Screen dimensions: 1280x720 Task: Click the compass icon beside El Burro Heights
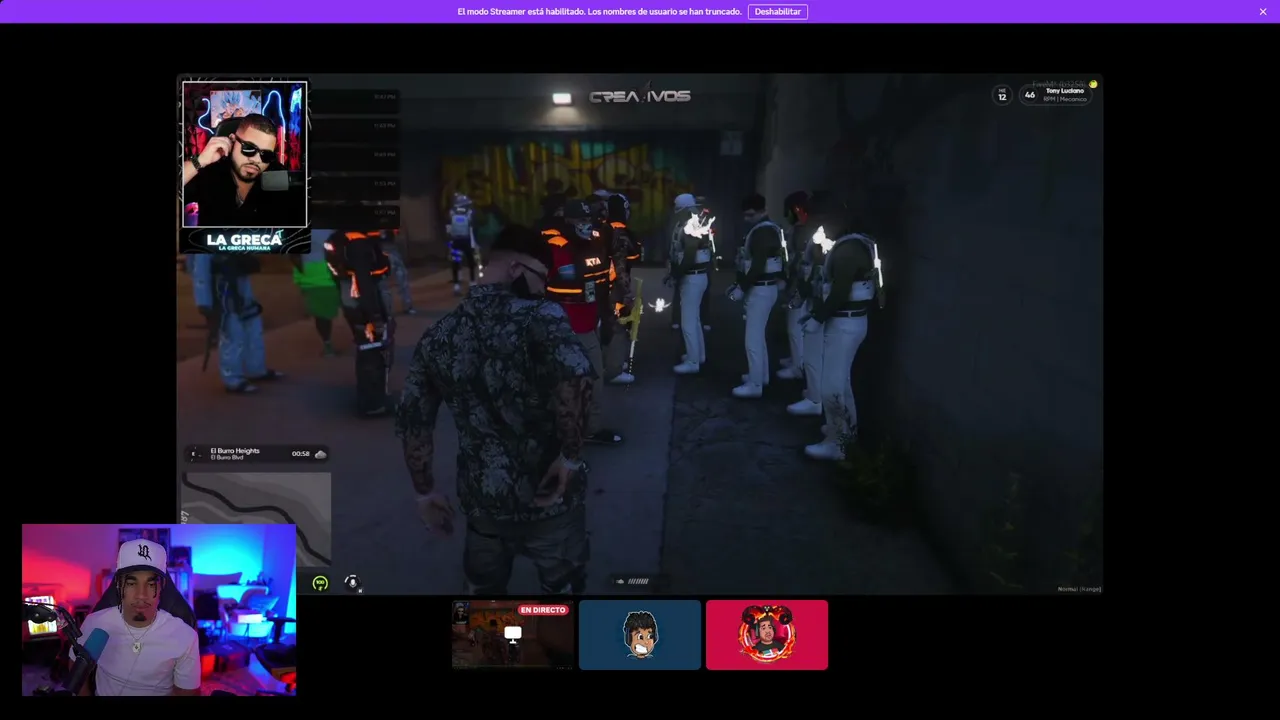pyautogui.click(x=195, y=454)
